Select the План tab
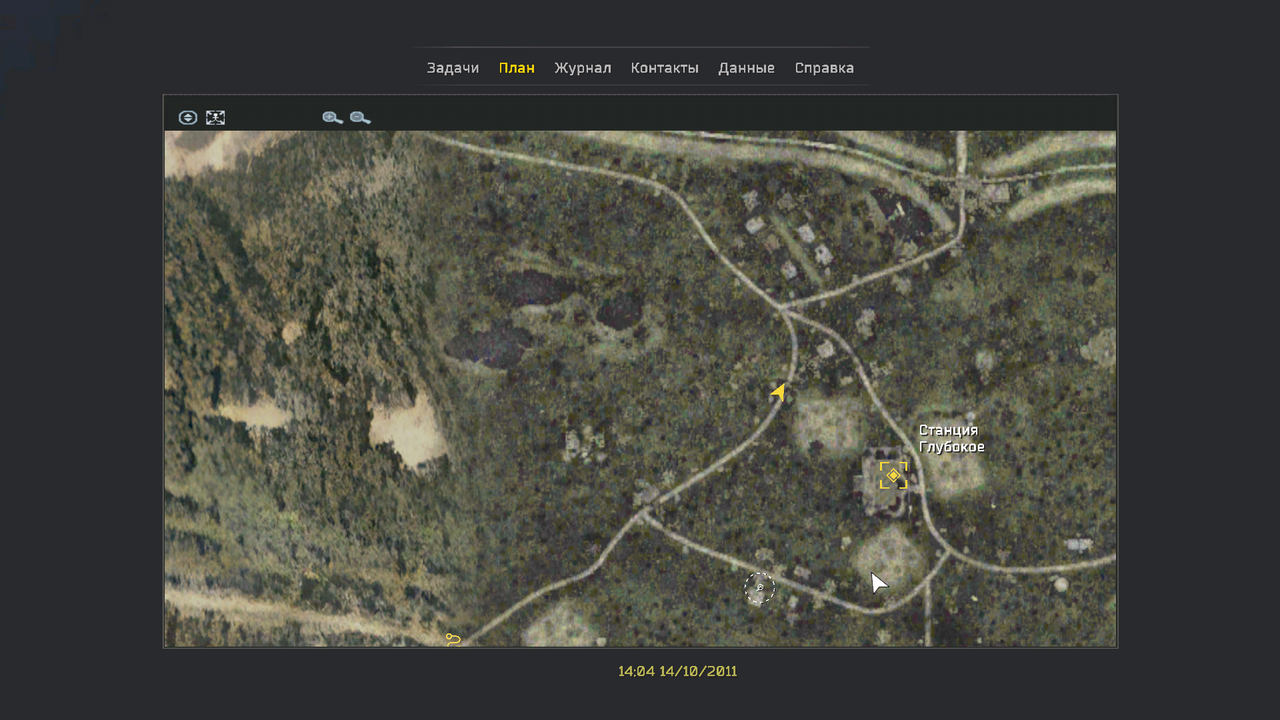The height and width of the screenshot is (720, 1280). pyautogui.click(x=517, y=68)
